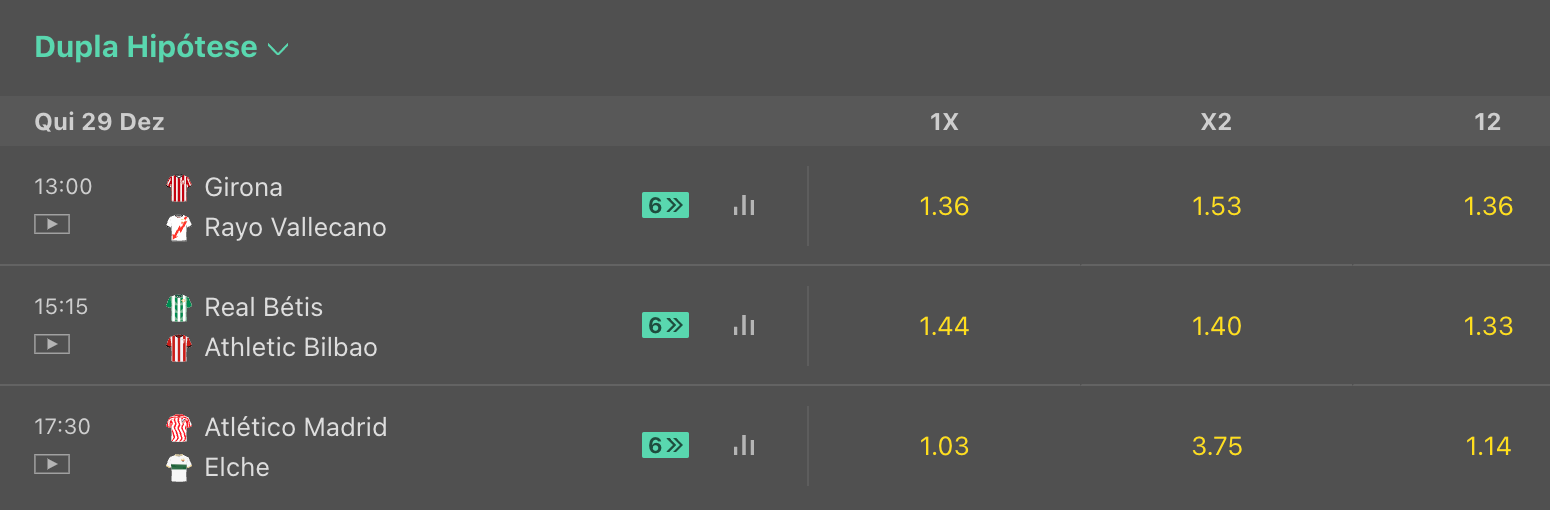
Task: Expand more markets badge for Girona match
Action: click(x=665, y=206)
